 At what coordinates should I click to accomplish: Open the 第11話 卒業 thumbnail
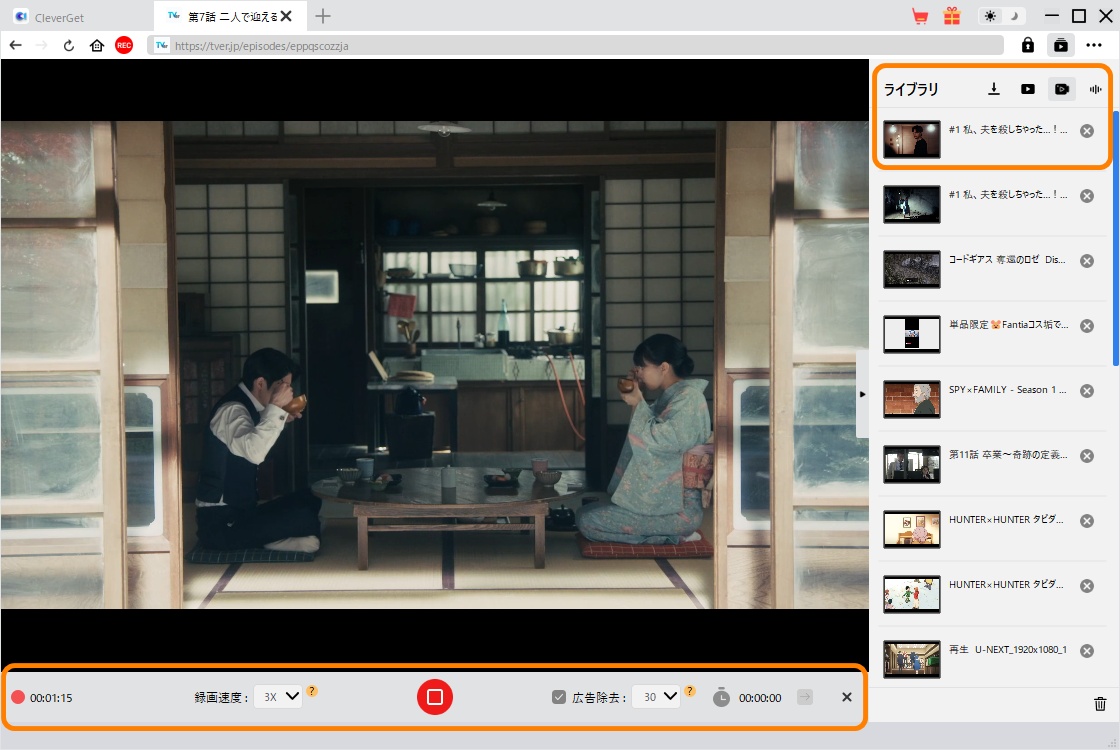pos(911,464)
